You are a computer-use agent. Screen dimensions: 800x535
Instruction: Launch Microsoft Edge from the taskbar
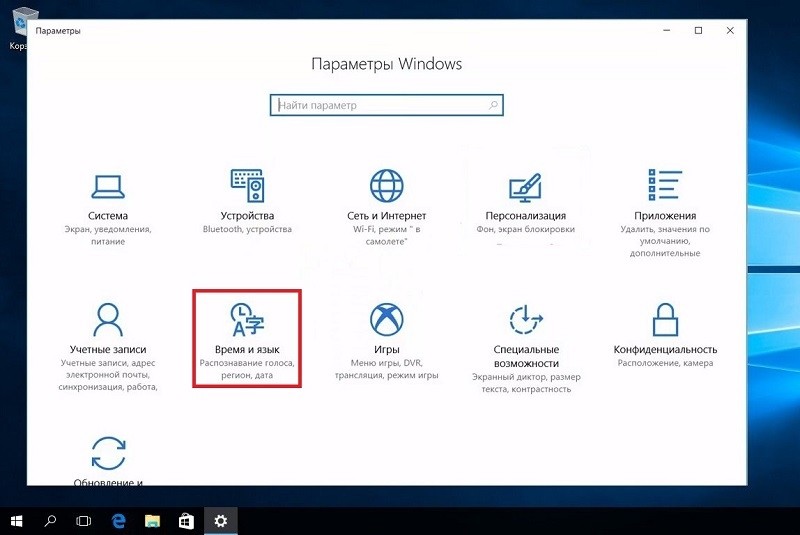point(118,521)
